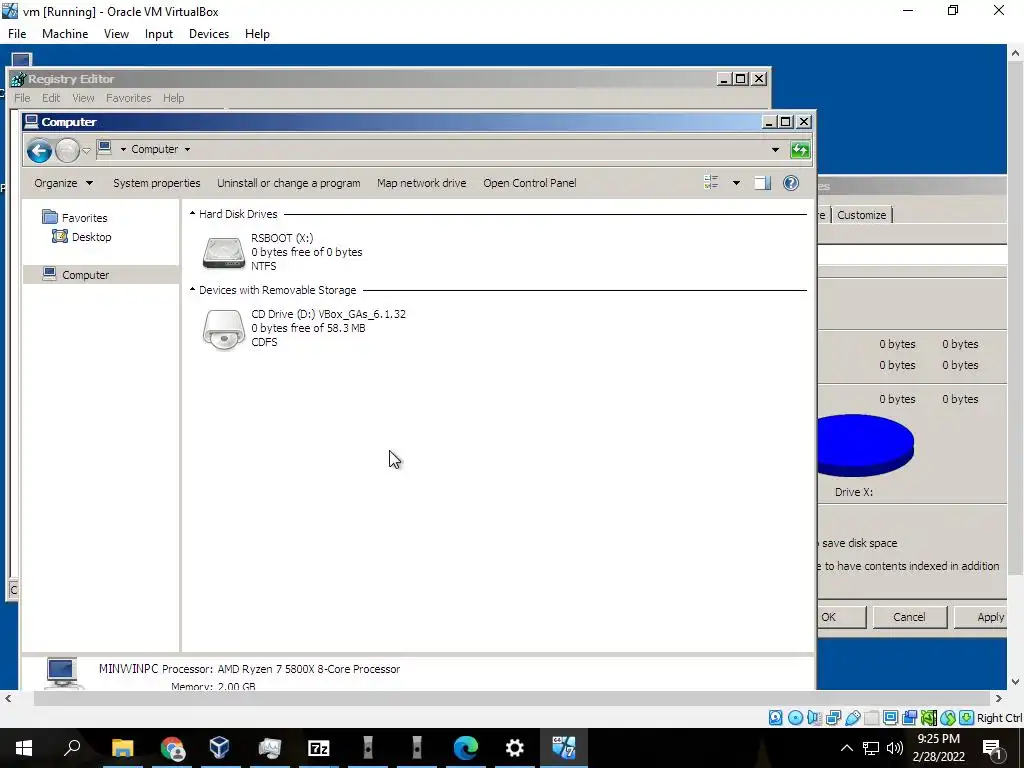Click Open Control Panel
The height and width of the screenshot is (768, 1024).
click(x=530, y=183)
